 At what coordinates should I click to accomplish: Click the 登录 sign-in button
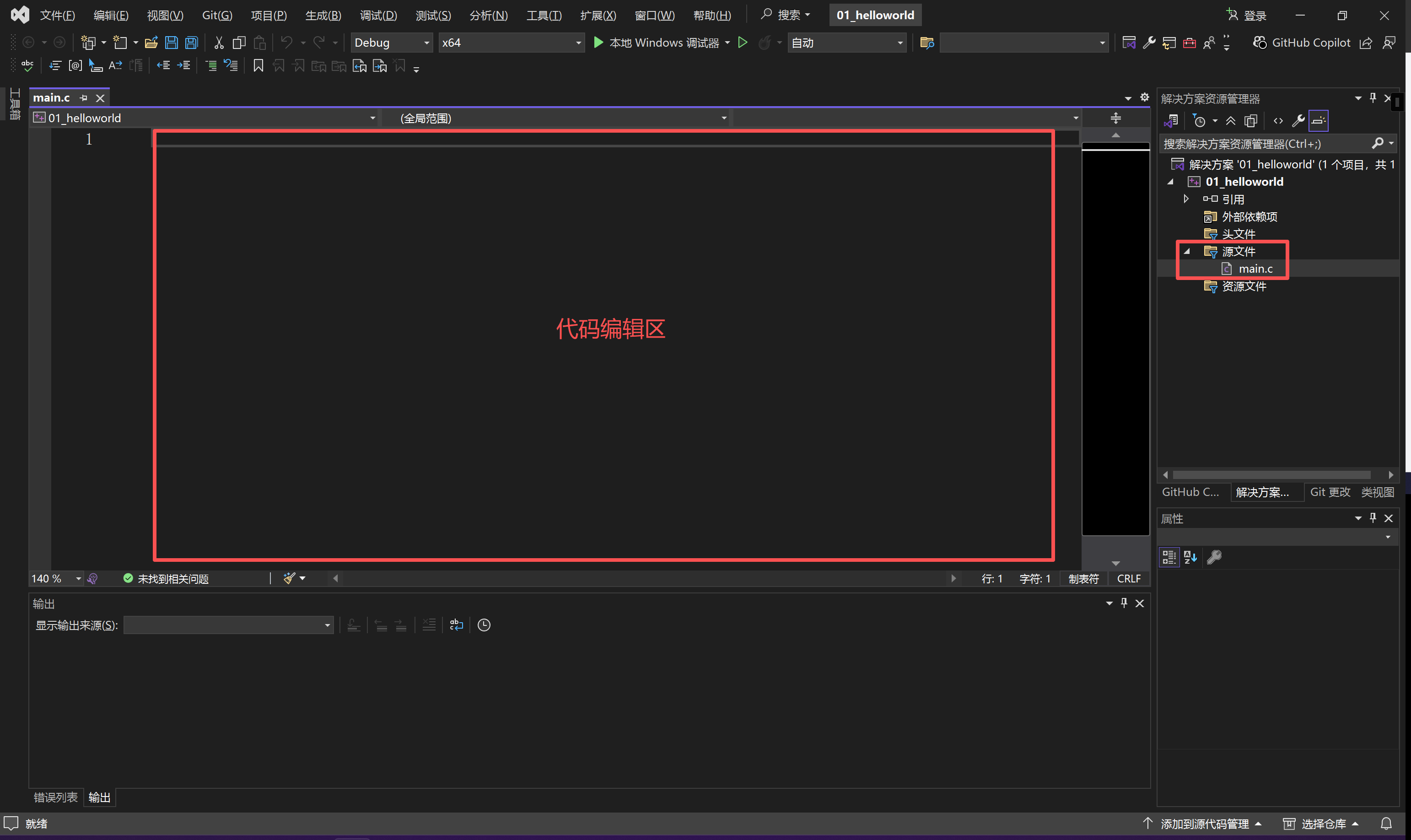1247,15
